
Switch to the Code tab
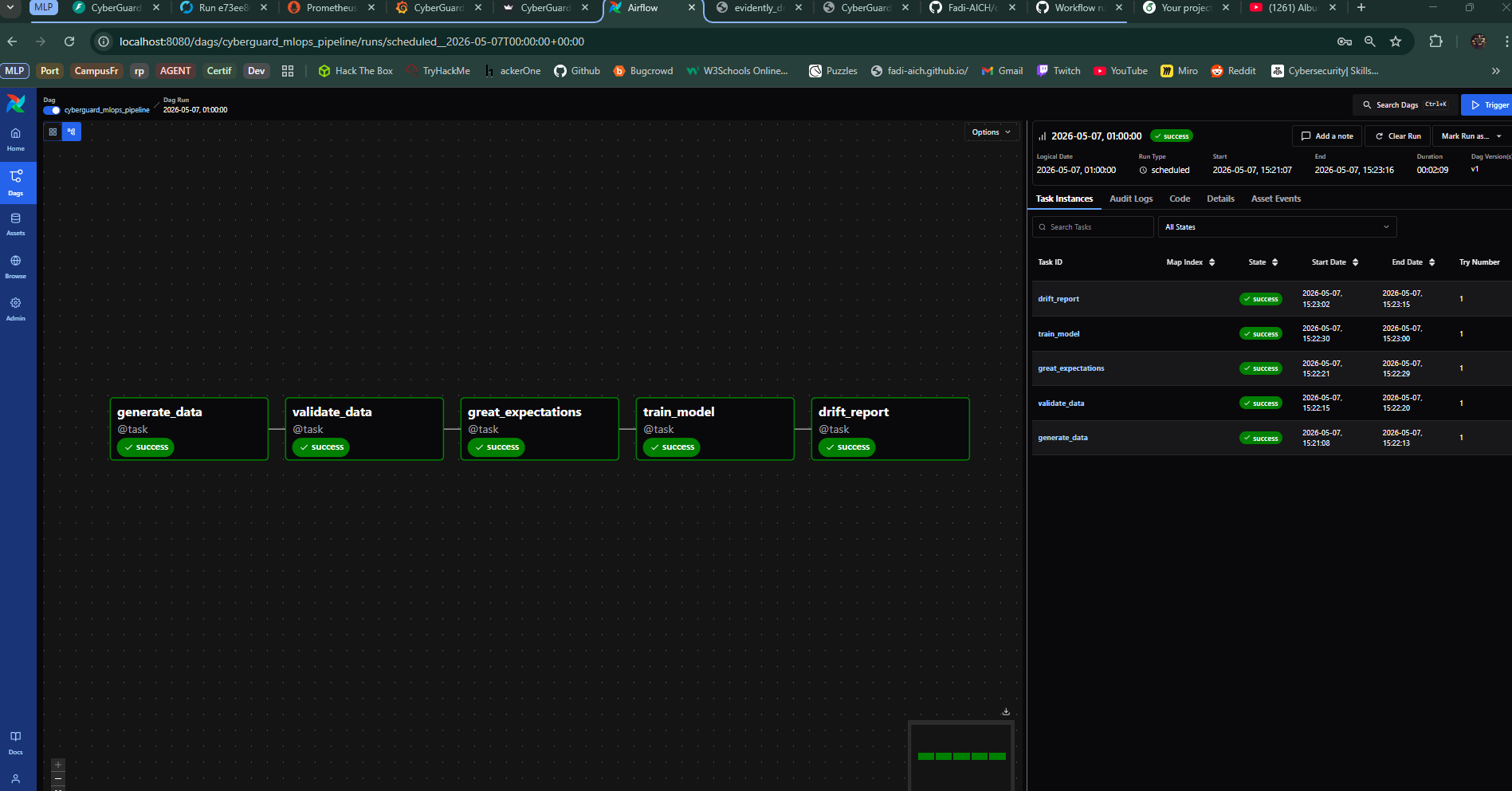(1180, 199)
